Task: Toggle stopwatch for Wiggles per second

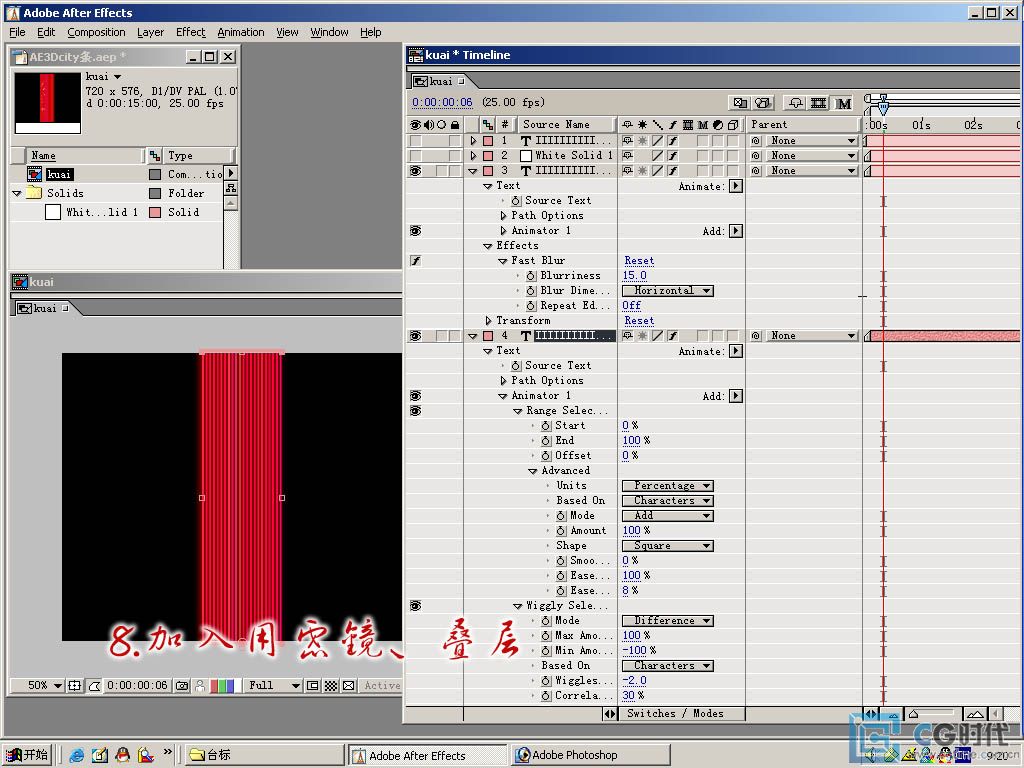Action: [546, 681]
